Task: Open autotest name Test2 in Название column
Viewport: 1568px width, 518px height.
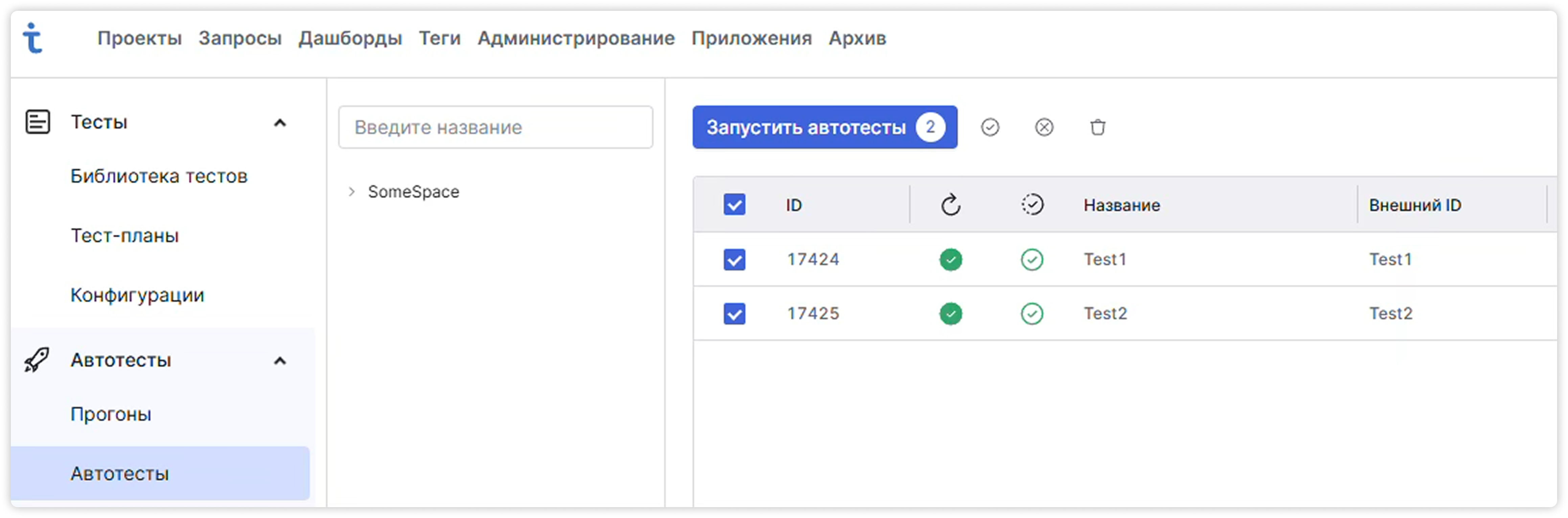Action: click(1105, 313)
